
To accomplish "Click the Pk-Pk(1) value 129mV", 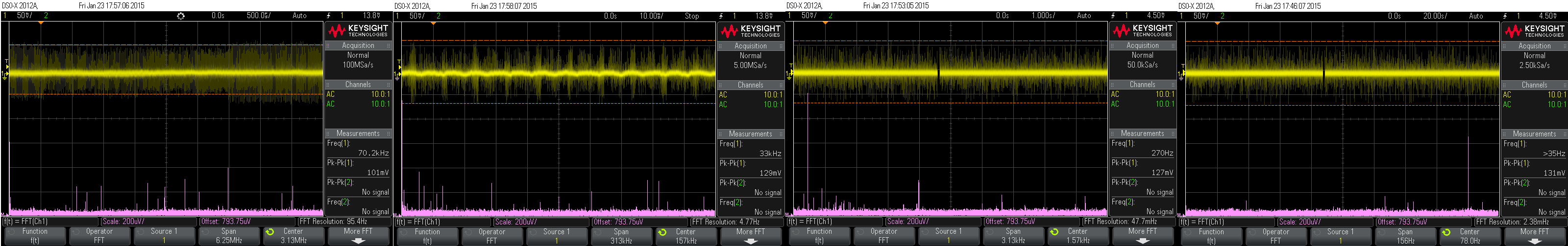I will [x=770, y=173].
